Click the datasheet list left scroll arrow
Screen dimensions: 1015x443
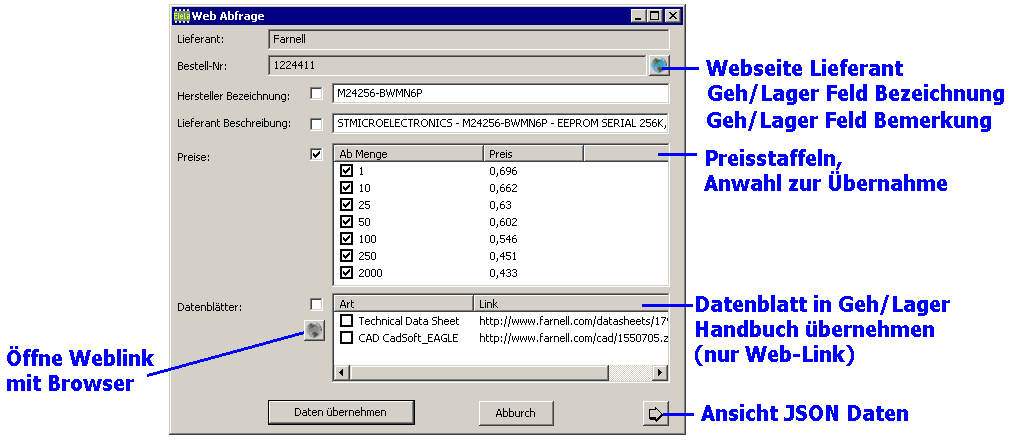point(341,373)
